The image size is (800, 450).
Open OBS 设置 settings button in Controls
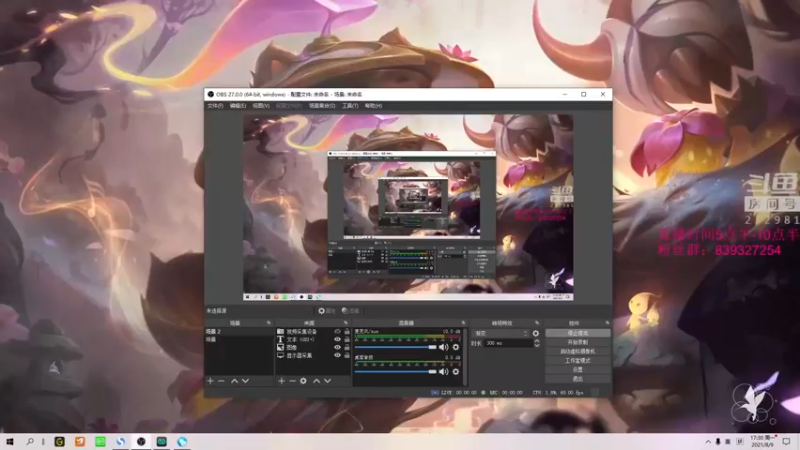point(578,369)
